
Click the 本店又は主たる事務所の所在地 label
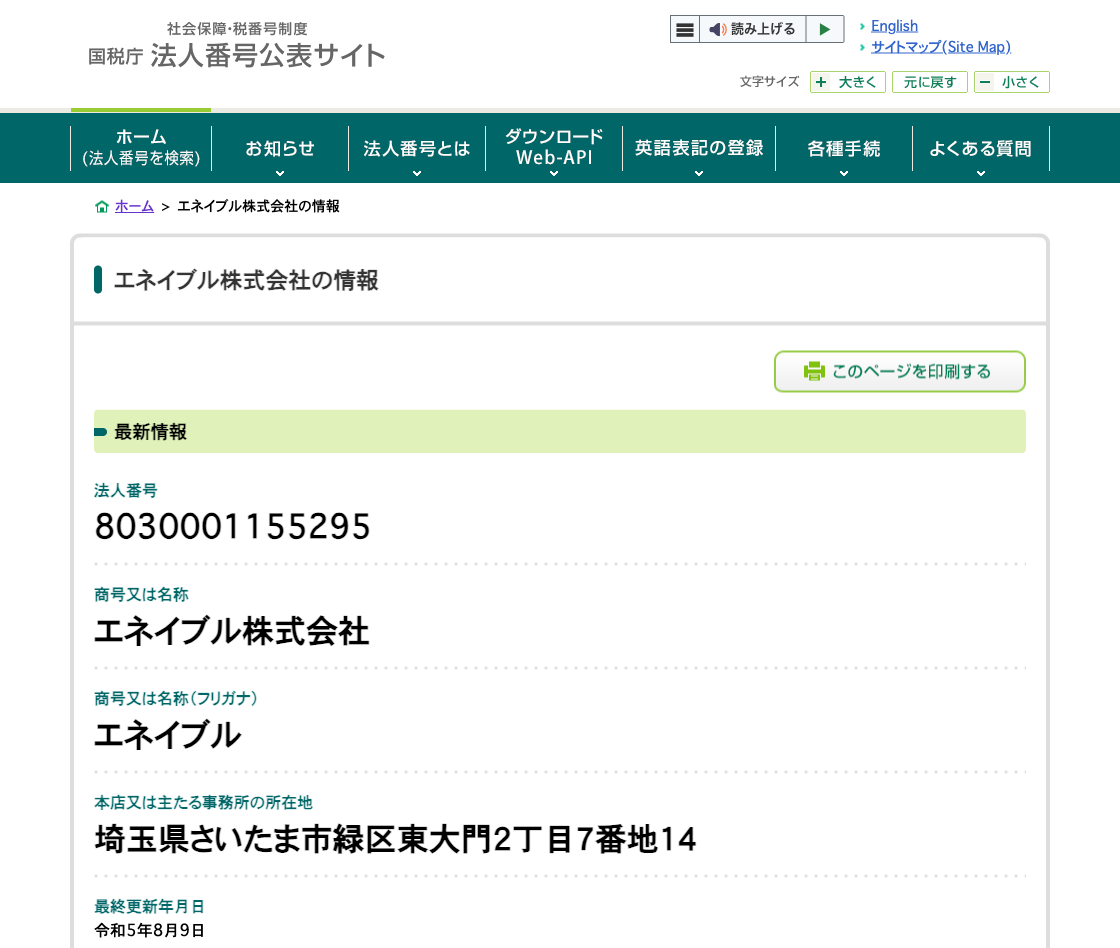coord(204,802)
